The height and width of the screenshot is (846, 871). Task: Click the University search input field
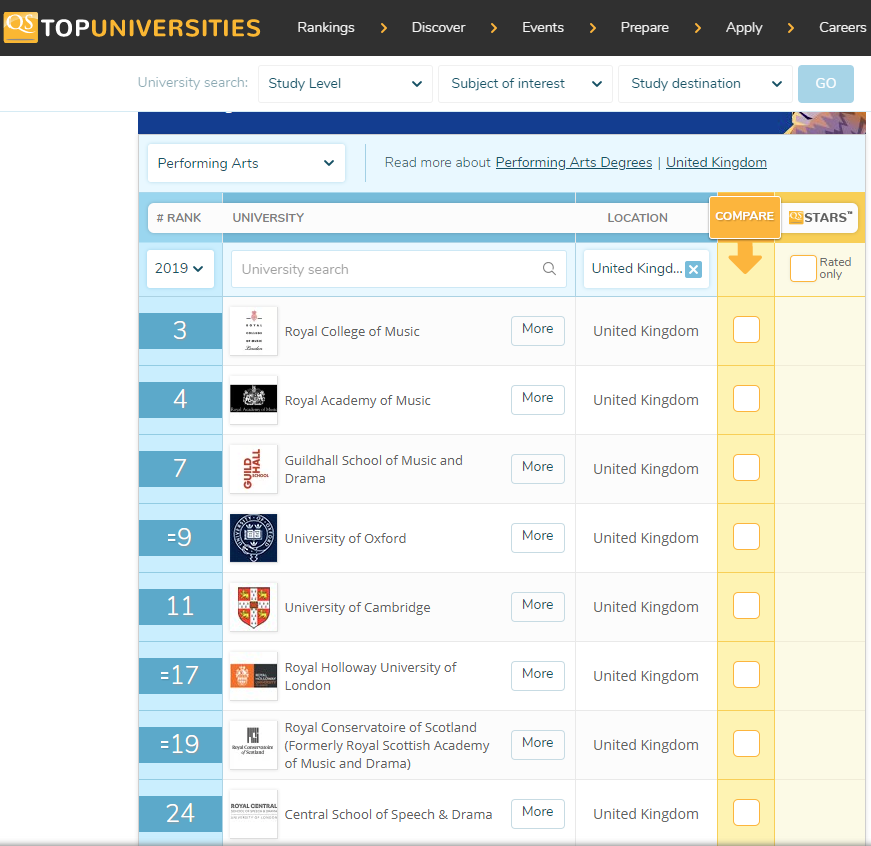pos(398,269)
